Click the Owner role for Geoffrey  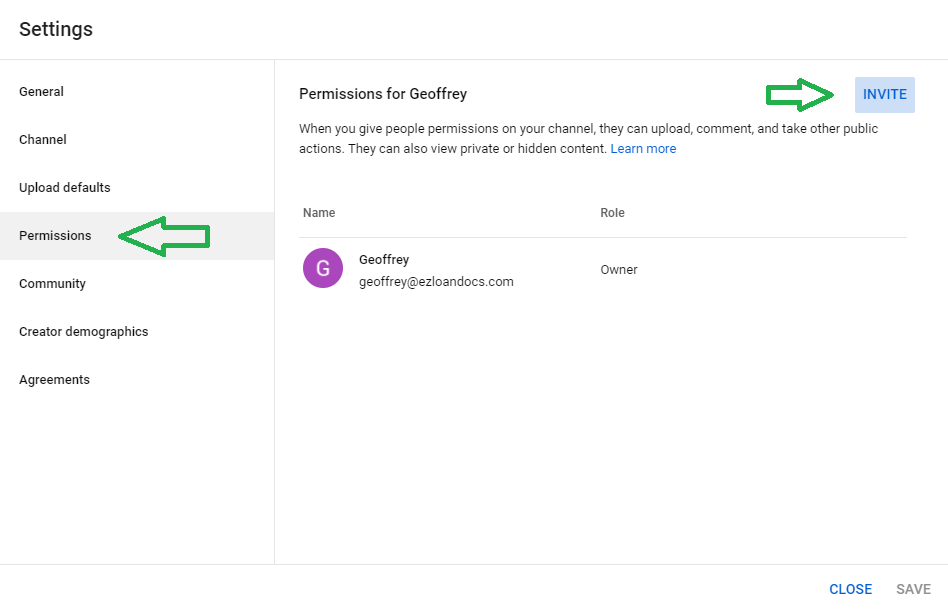point(618,270)
